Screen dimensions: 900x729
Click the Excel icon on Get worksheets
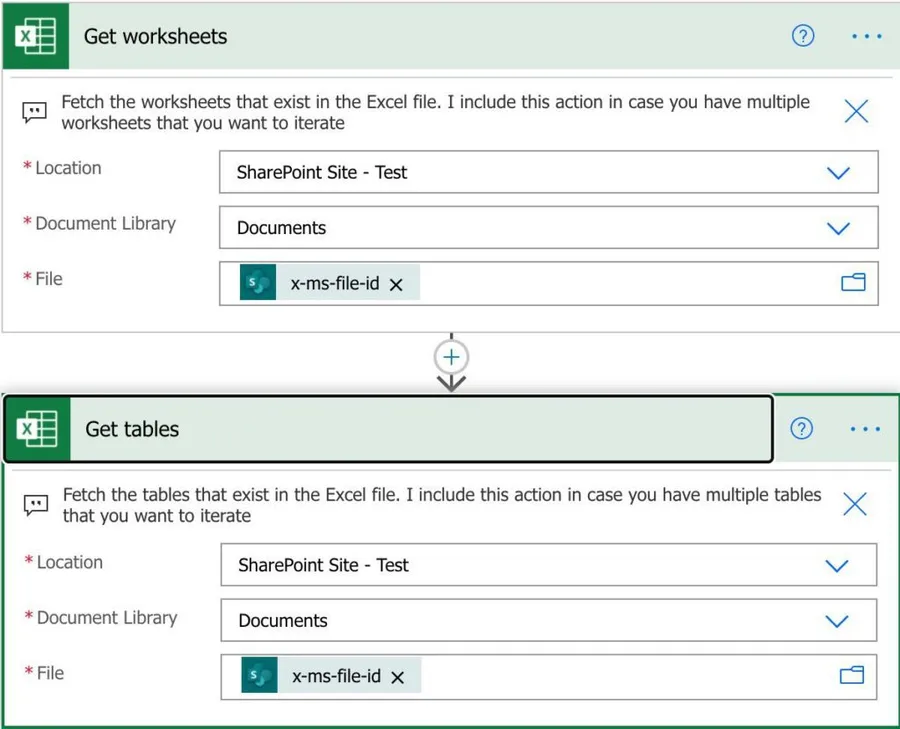[x=36, y=37]
